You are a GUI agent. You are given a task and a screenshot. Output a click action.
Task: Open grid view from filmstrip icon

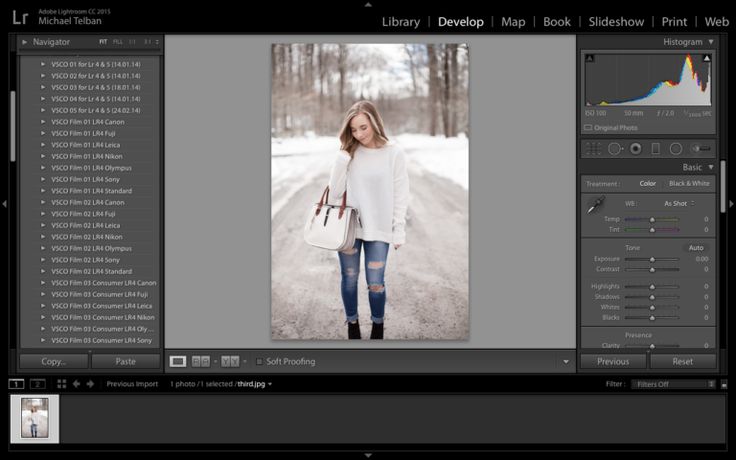[x=62, y=384]
